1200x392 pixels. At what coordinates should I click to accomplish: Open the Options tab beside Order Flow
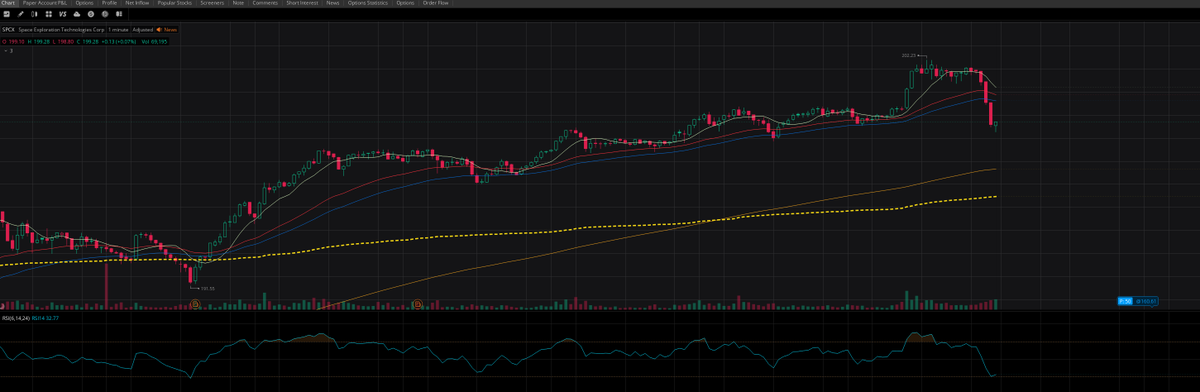405,3
